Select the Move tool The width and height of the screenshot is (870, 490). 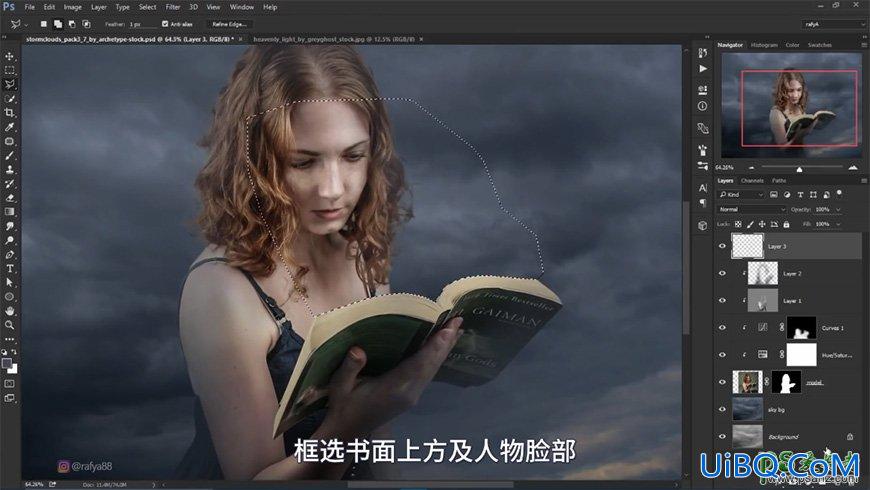pos(9,56)
